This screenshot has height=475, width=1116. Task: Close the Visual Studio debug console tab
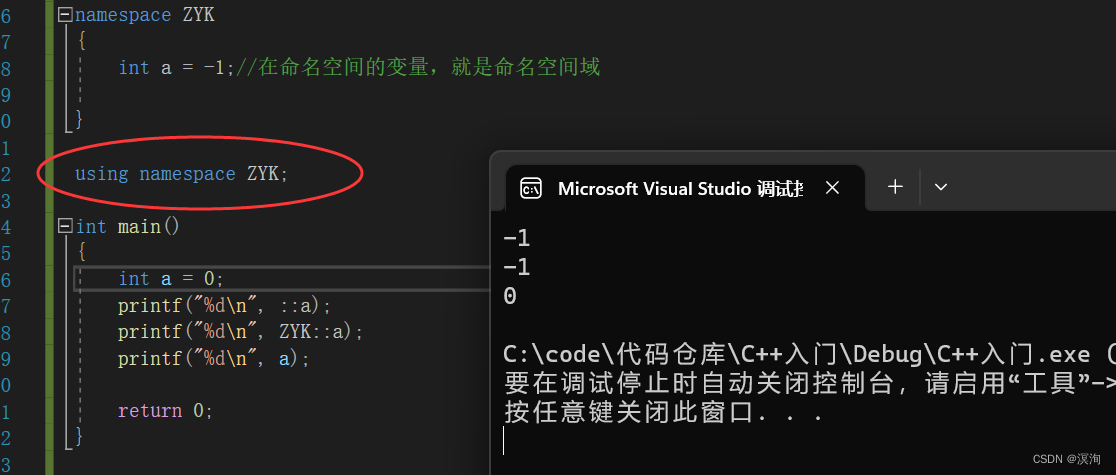point(832,188)
